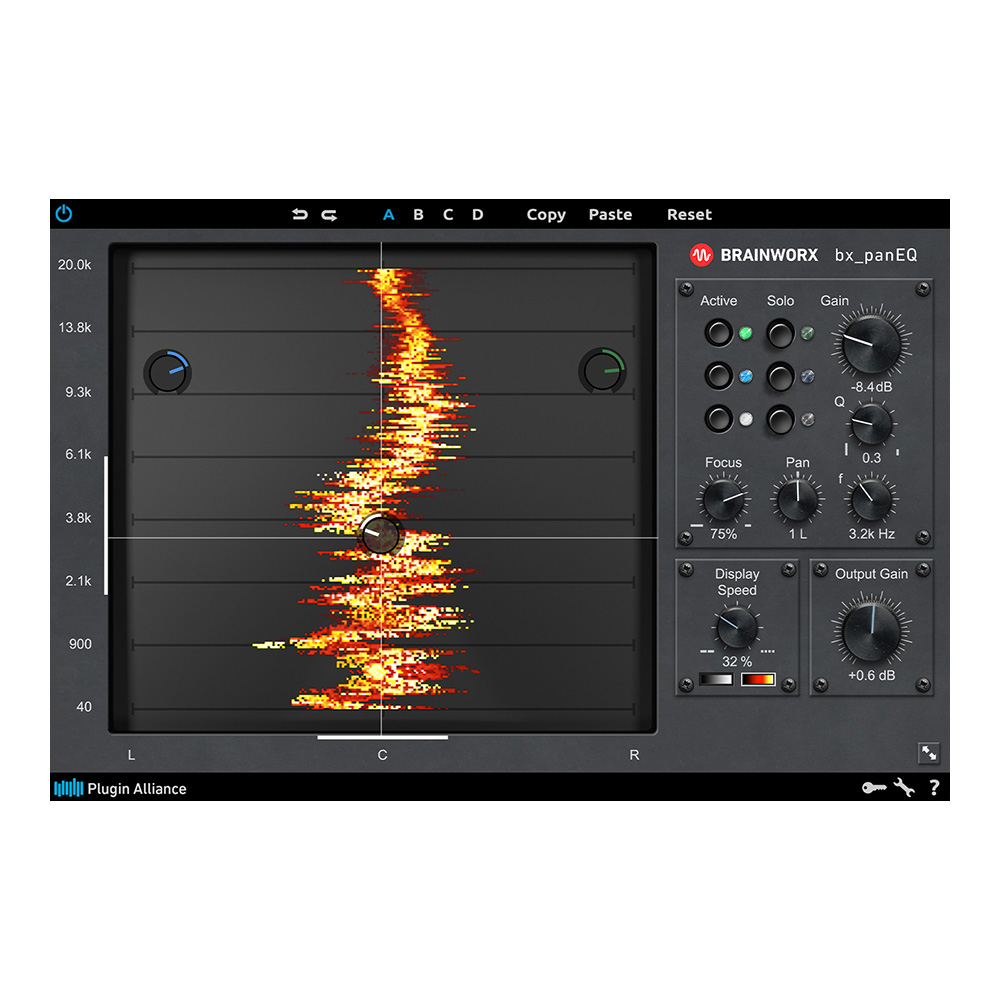Select settings bank D
Viewport: 1000px width, 1000px height.
478,215
